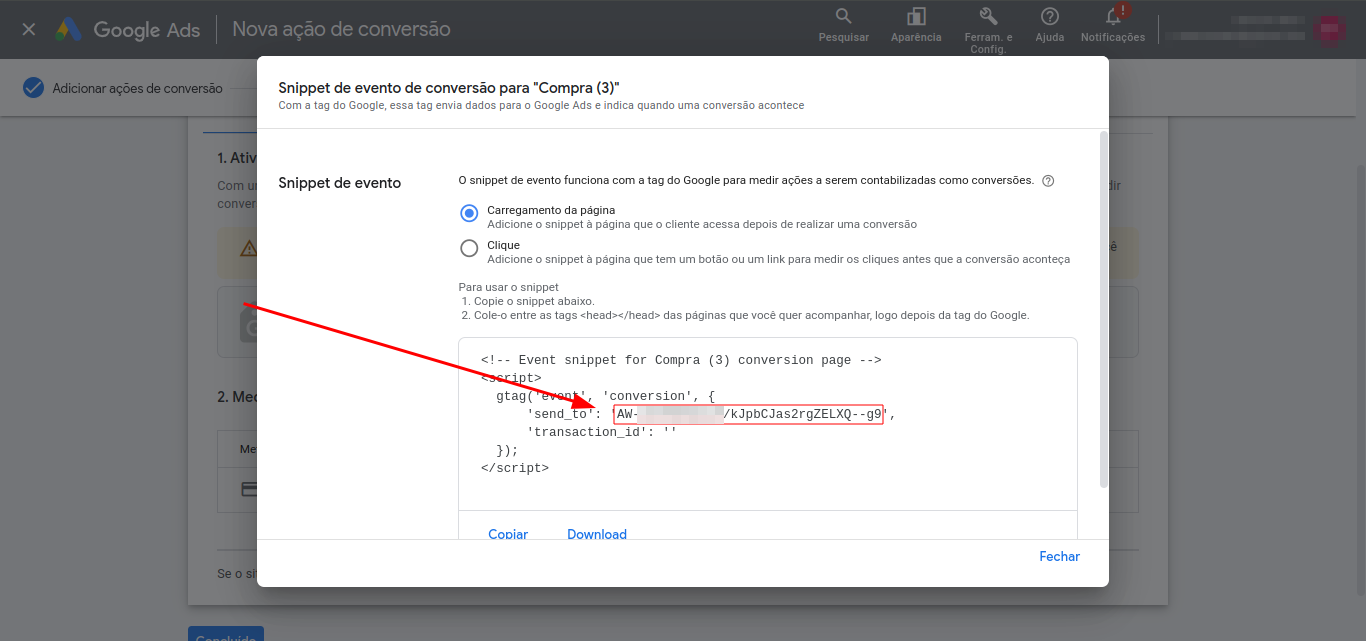Open Ferramentas e Configurações wrench icon

tap(988, 17)
